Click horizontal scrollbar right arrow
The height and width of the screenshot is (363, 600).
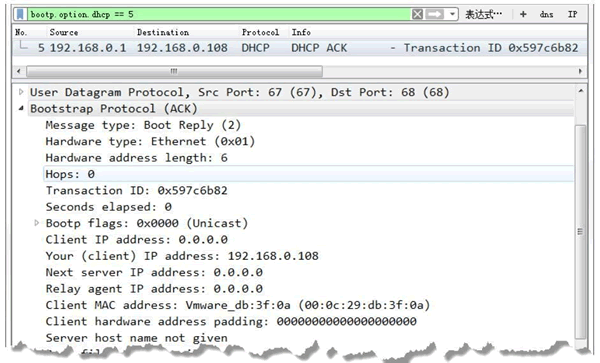tap(580, 71)
